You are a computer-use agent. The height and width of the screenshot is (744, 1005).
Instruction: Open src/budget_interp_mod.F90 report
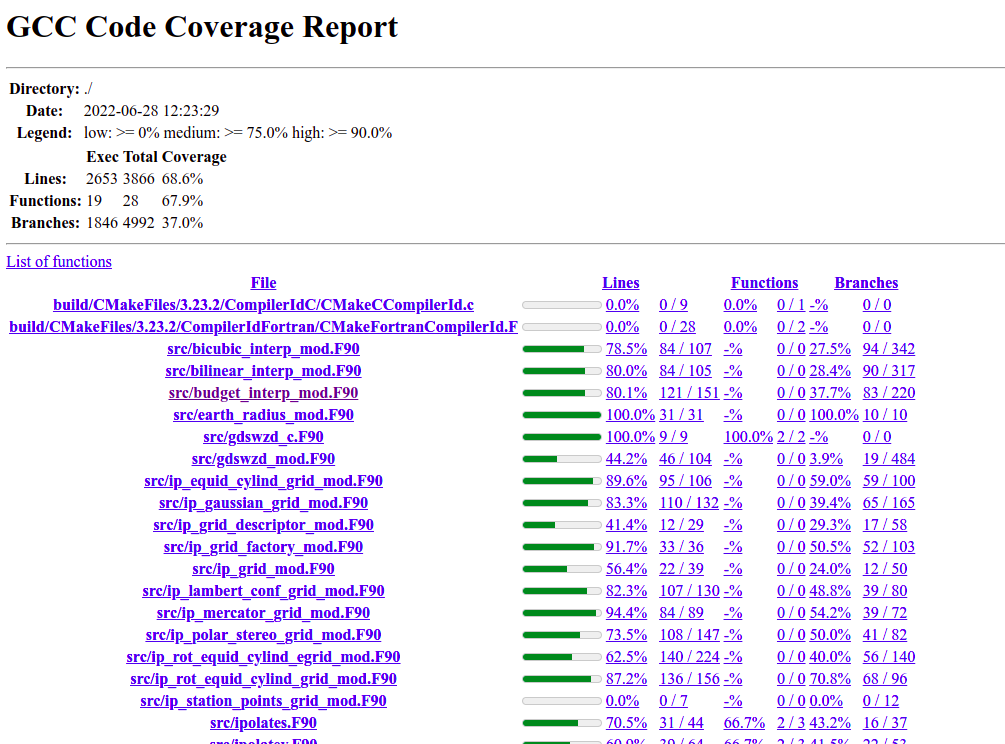click(x=263, y=393)
